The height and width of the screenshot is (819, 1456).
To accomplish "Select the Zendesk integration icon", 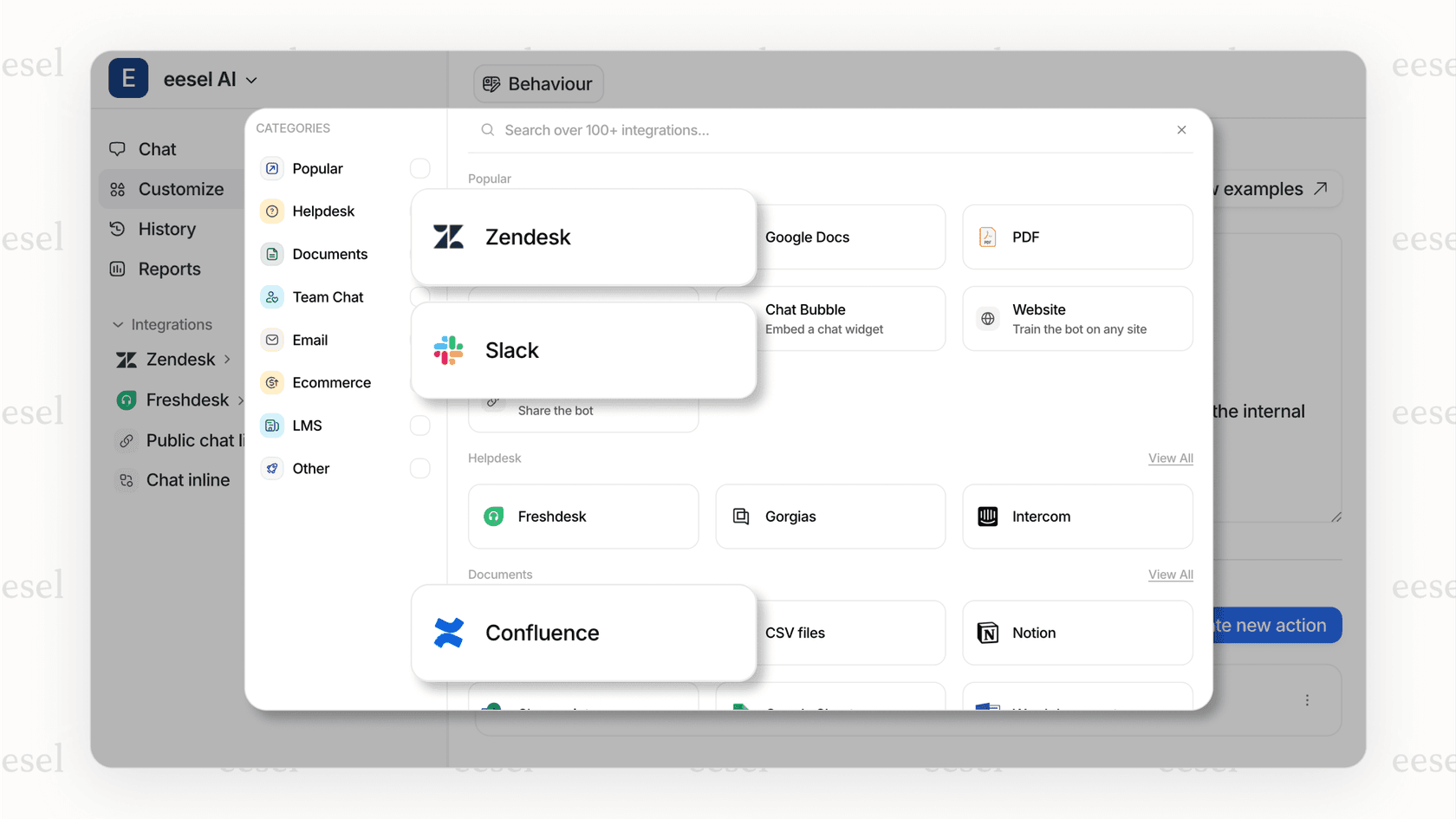I will pyautogui.click(x=448, y=237).
